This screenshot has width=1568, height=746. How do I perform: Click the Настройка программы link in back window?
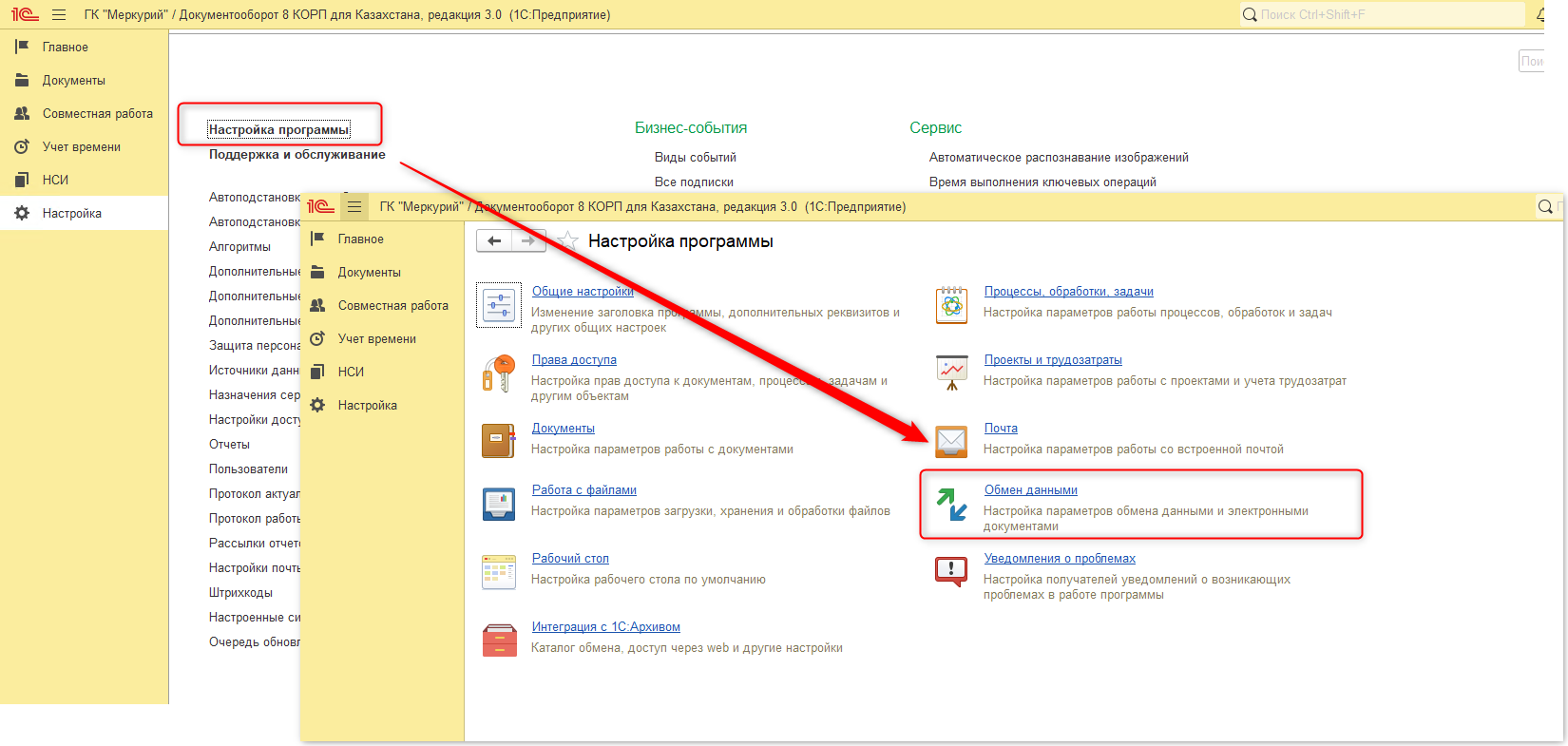coord(278,130)
